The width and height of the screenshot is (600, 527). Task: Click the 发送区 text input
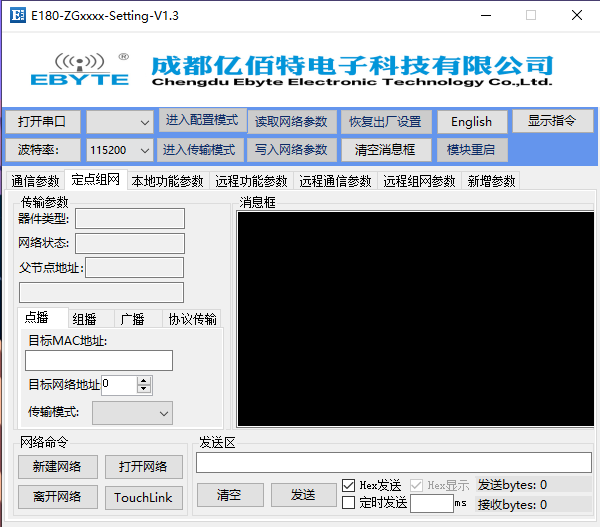[394, 462]
